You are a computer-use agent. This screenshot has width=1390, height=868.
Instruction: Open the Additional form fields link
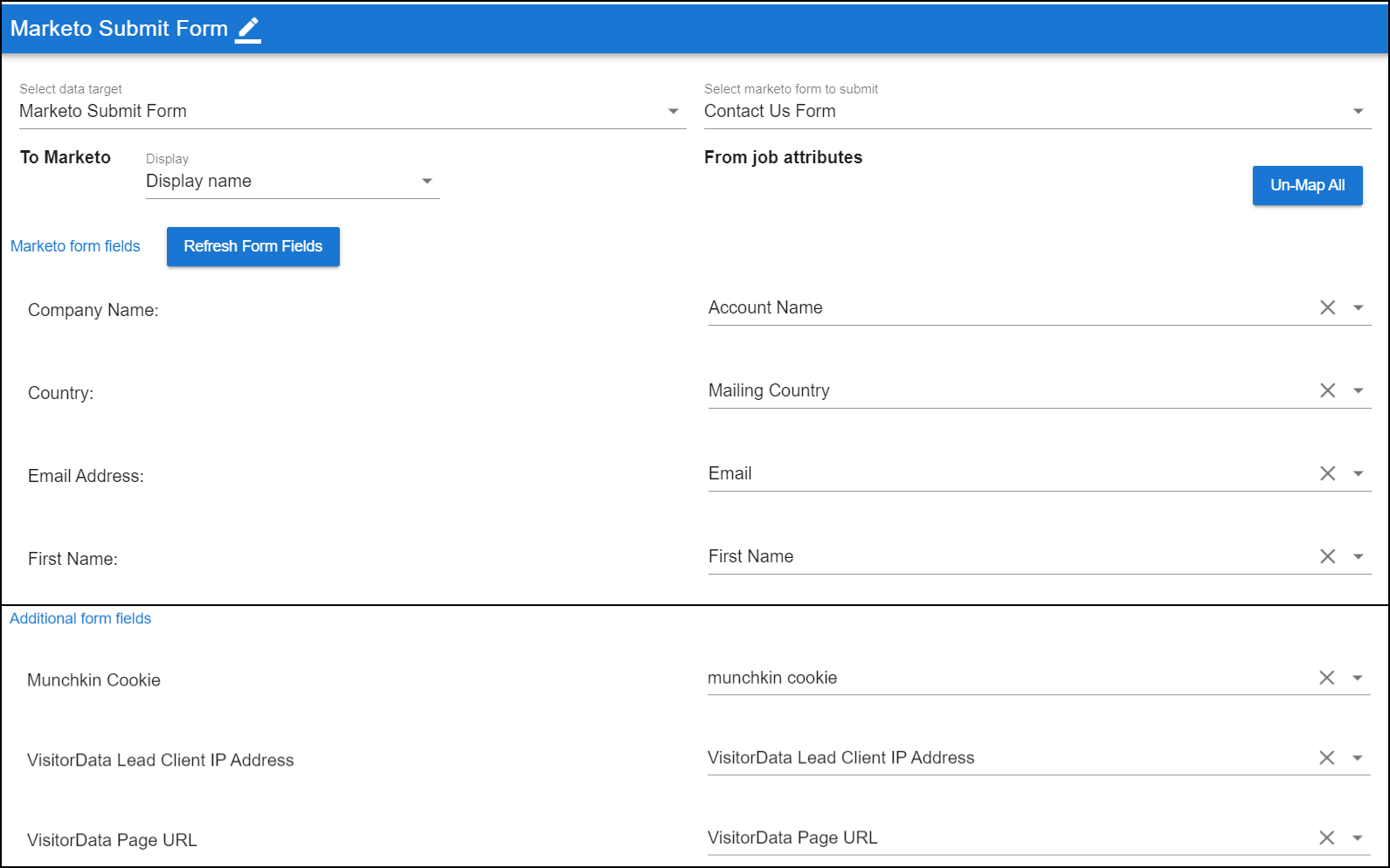pos(80,618)
